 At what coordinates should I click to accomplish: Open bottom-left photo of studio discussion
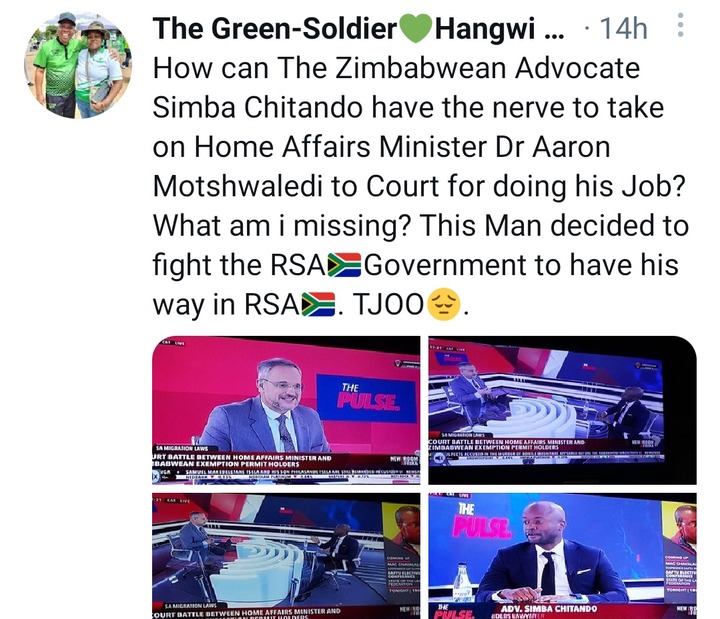tap(286, 556)
